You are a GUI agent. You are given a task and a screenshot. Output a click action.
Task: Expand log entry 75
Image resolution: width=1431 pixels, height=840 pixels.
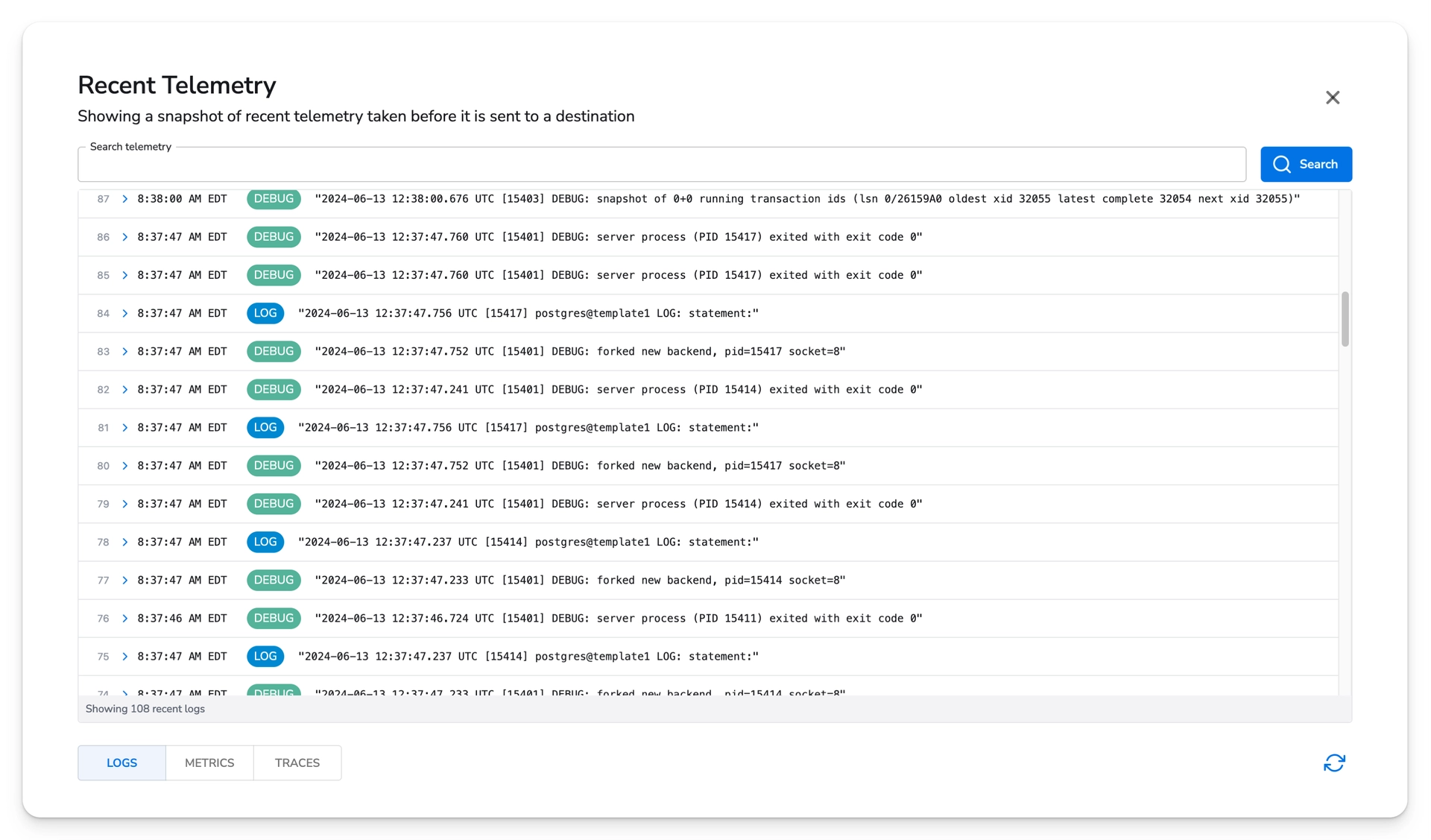124,657
